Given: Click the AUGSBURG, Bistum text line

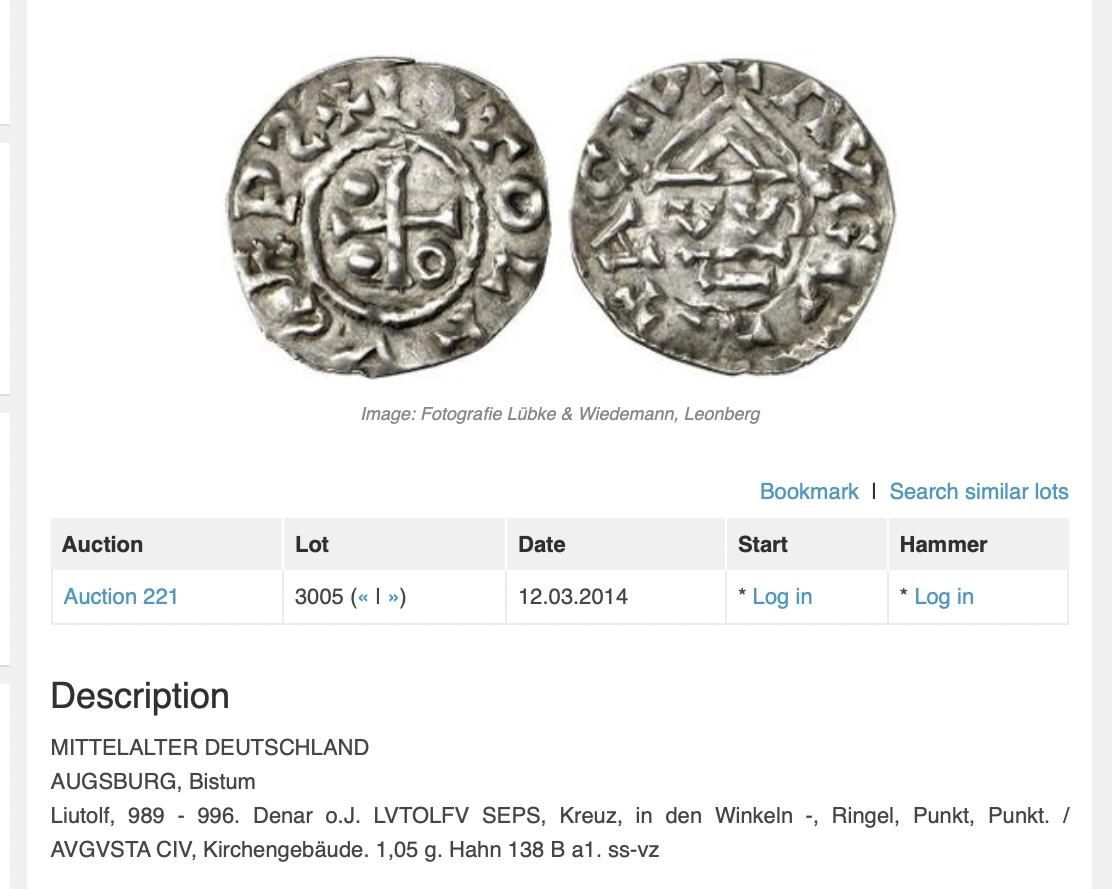Looking at the screenshot, I should click(x=152, y=781).
